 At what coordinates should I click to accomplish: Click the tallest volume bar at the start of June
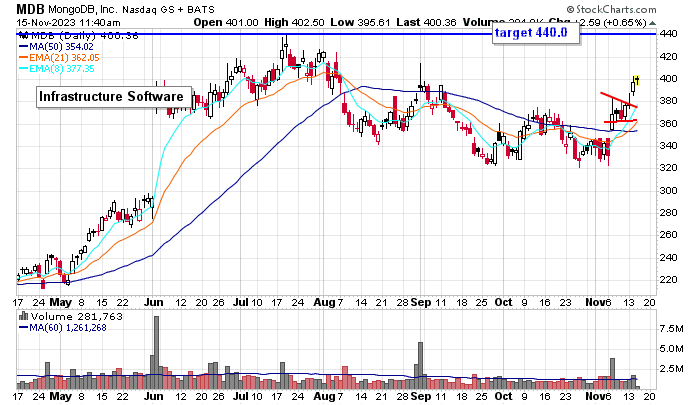click(x=156, y=352)
